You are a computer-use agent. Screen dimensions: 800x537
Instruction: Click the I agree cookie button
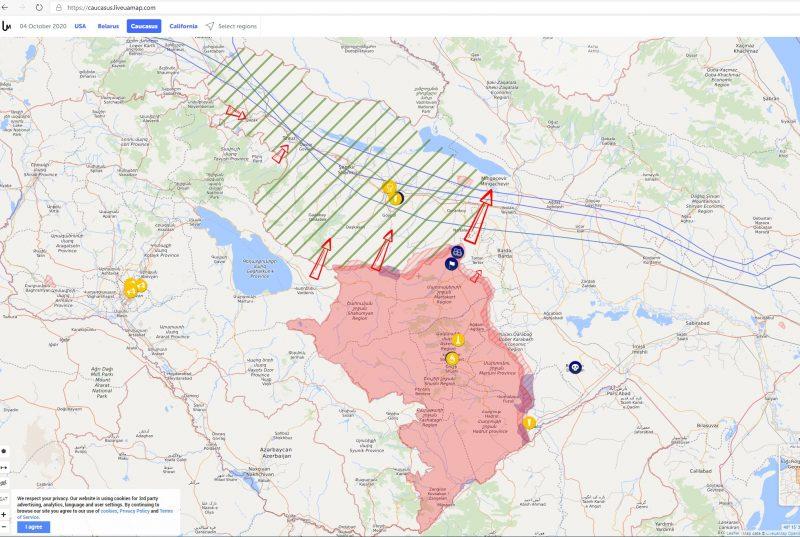tap(33, 526)
